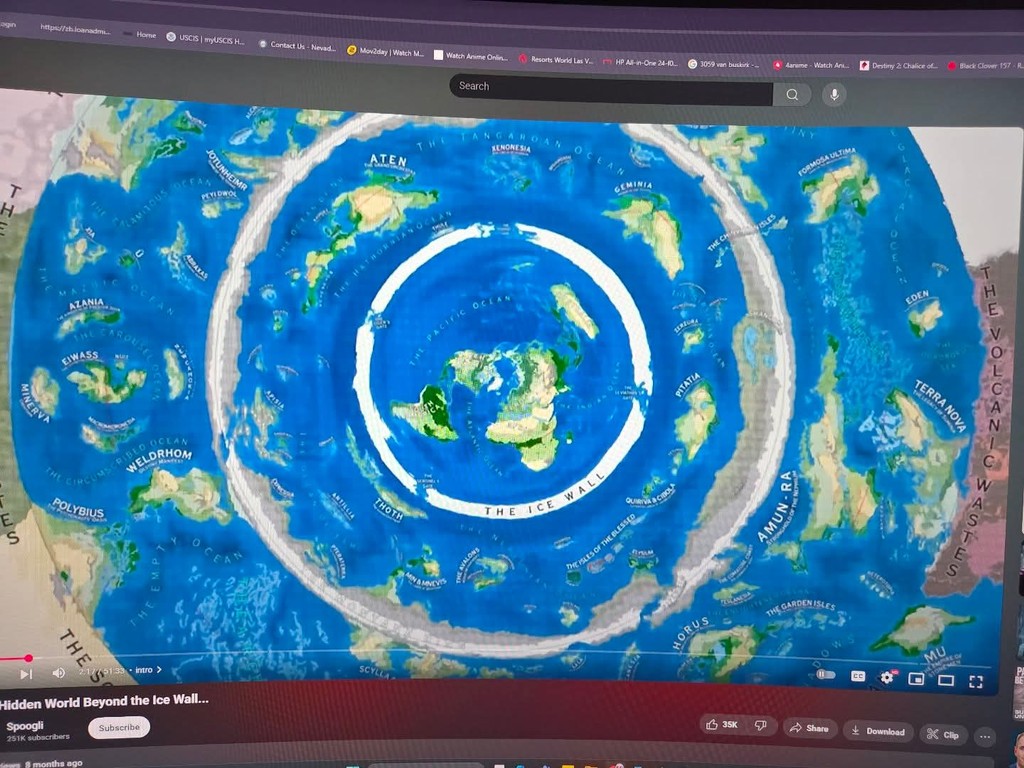The image size is (1024, 768).
Task: Open the Spoogli channel page
Action: pyautogui.click(x=25, y=726)
